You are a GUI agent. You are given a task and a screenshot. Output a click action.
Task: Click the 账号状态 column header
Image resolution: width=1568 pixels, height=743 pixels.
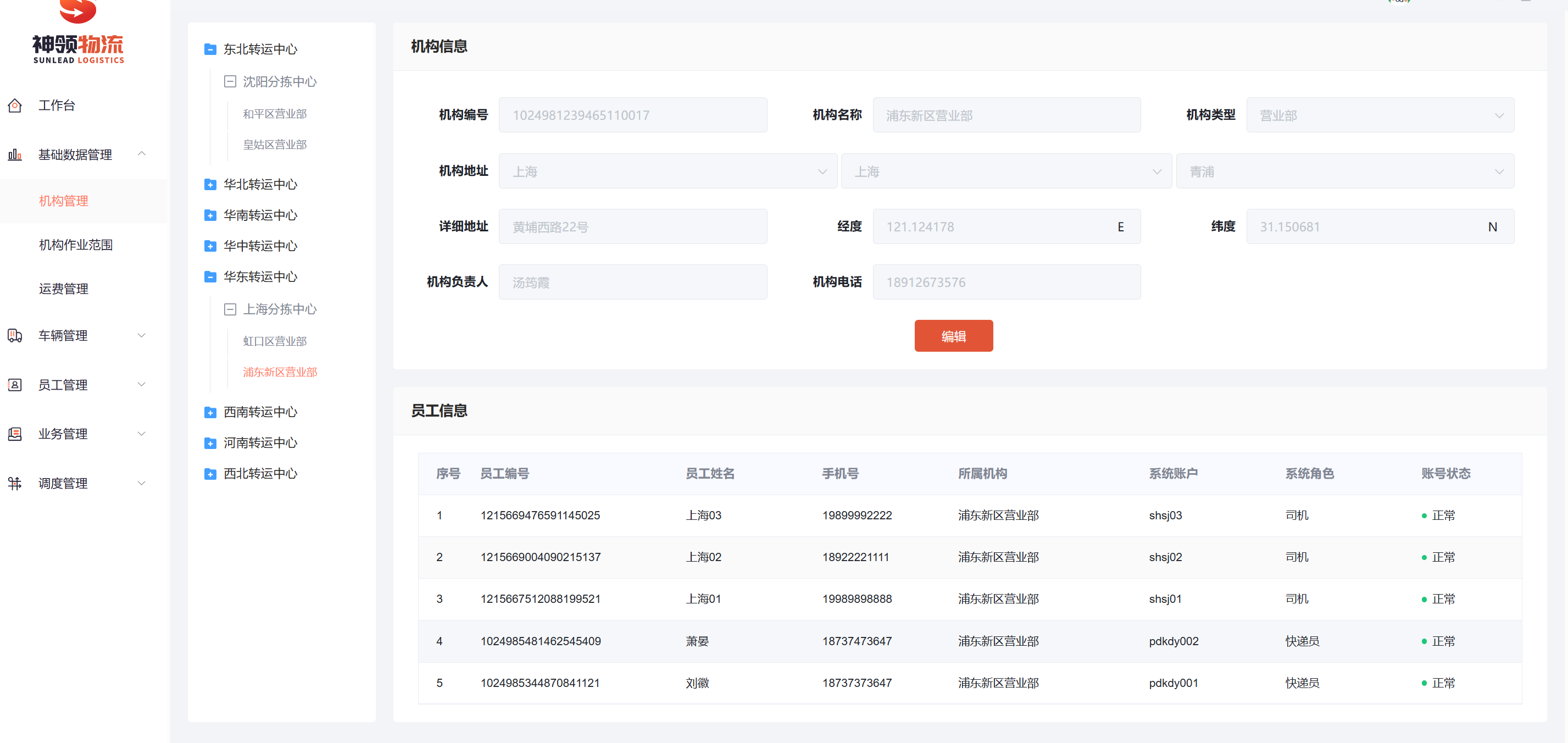coord(1445,473)
